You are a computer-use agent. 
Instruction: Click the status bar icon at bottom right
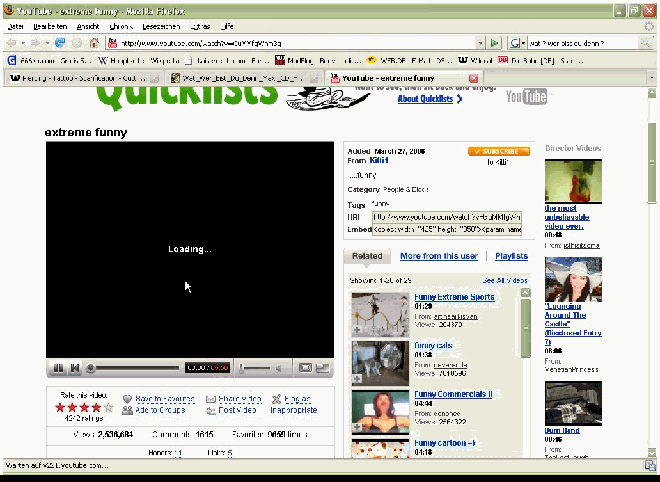(x=650, y=465)
